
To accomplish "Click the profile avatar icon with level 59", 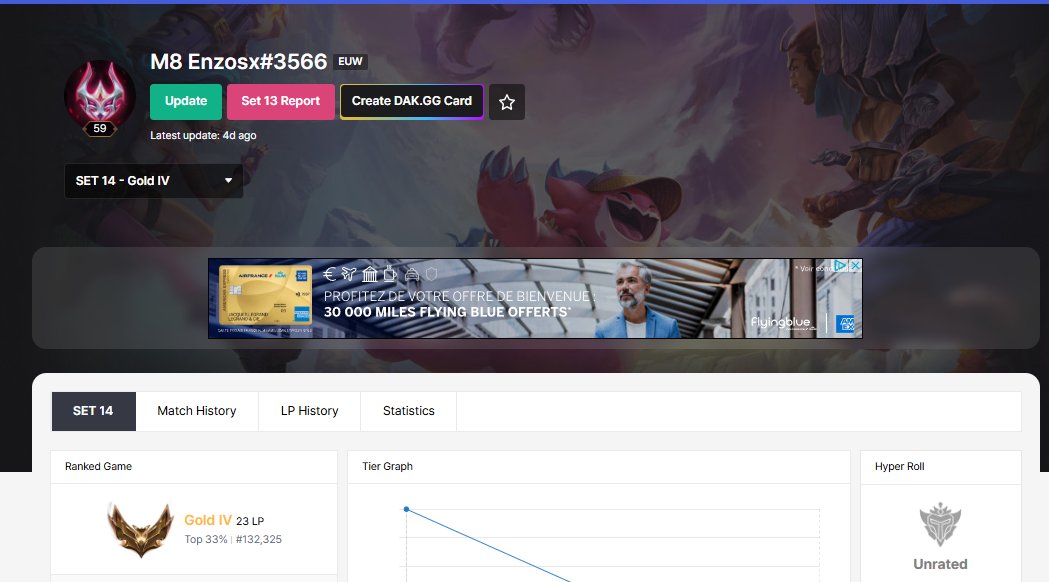I will point(100,98).
